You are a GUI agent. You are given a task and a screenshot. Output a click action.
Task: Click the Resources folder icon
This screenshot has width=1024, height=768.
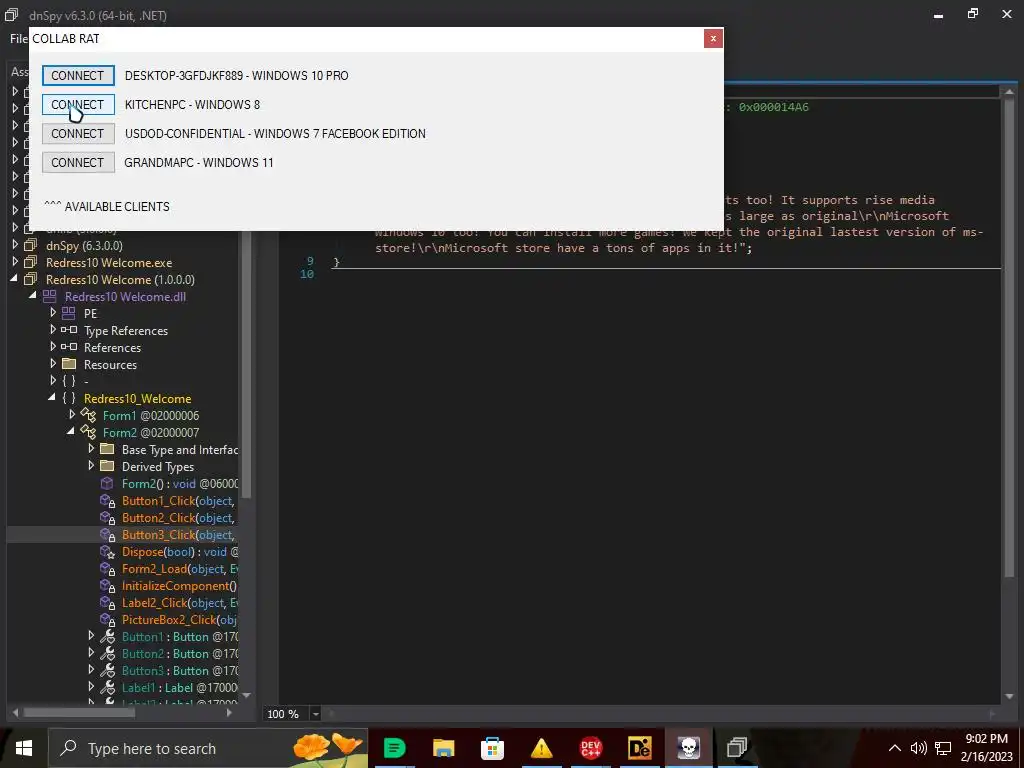[69, 364]
